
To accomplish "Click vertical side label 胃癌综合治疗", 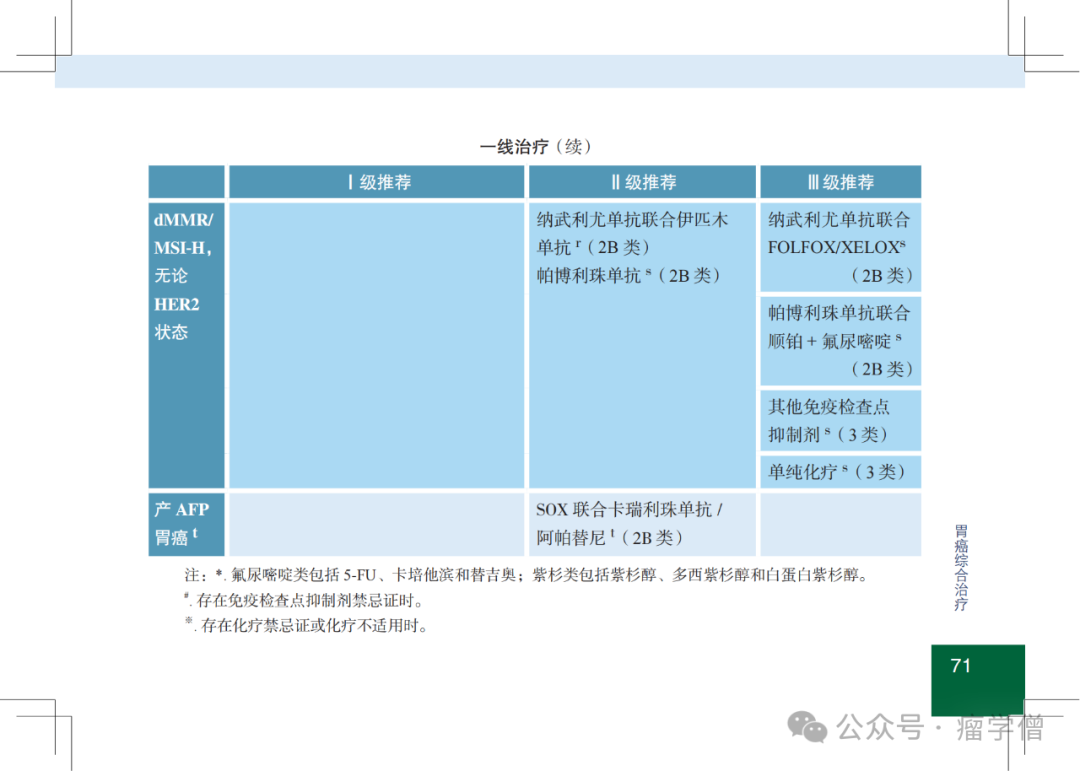I will (961, 568).
